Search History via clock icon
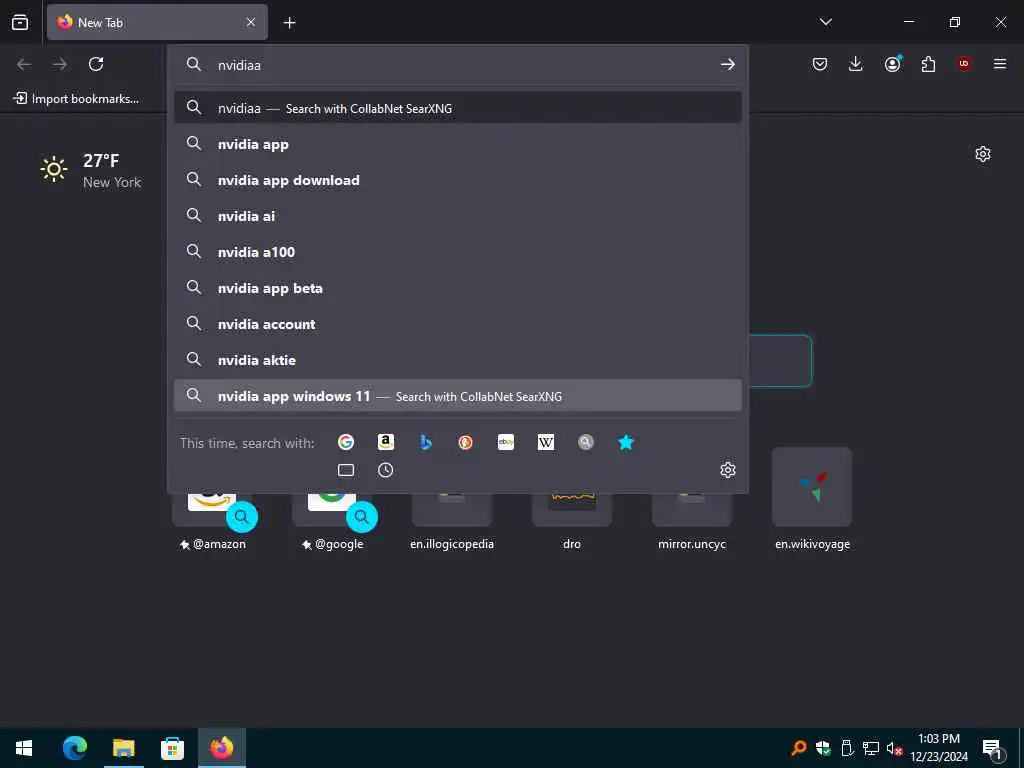This screenshot has width=1024, height=768. [386, 470]
